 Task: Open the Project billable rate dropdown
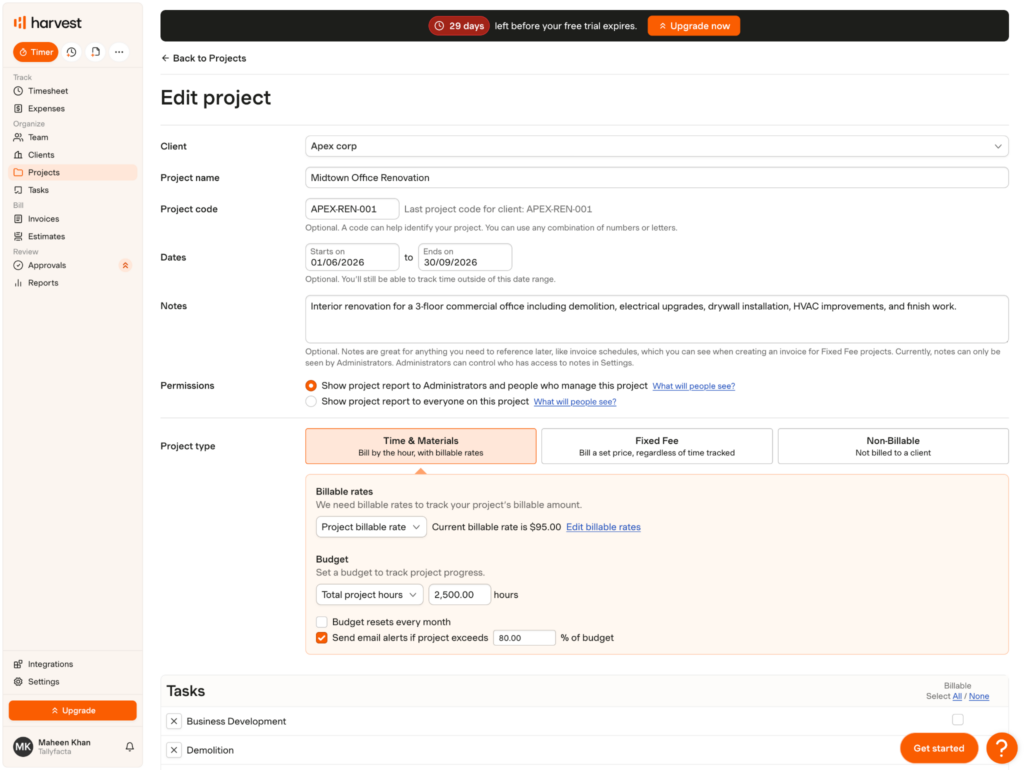point(371,527)
